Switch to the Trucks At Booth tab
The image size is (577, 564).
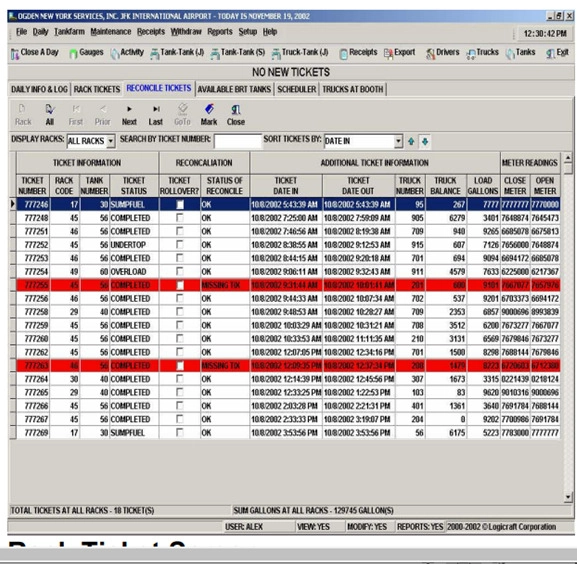click(353, 89)
